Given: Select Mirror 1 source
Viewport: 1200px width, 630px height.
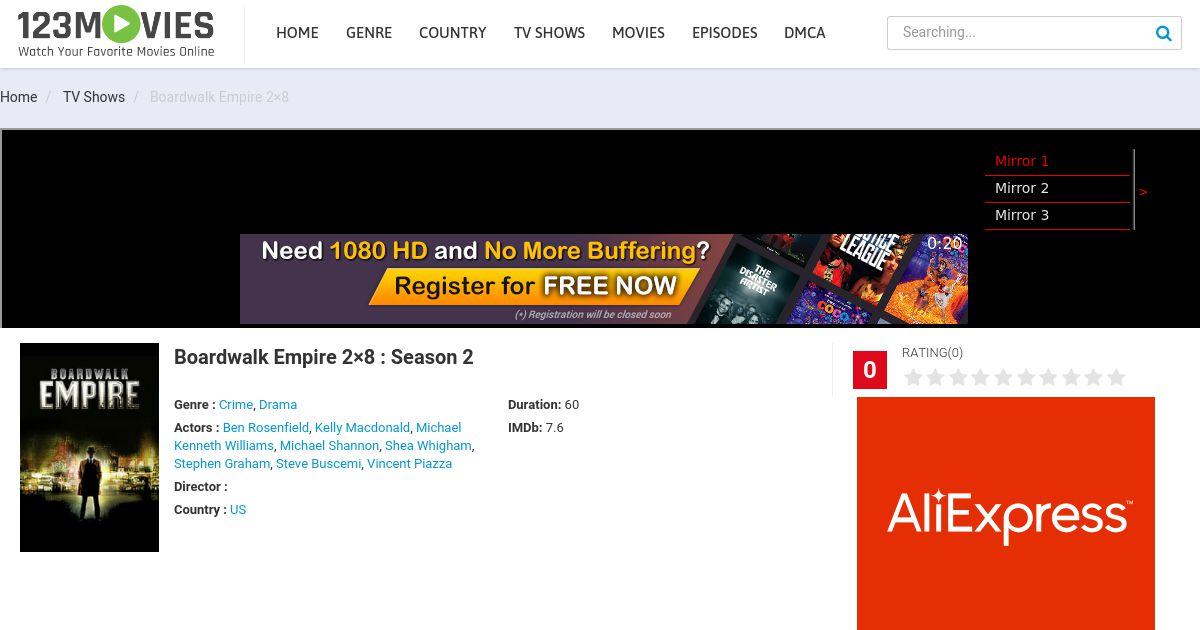Looking at the screenshot, I should tap(1057, 161).
